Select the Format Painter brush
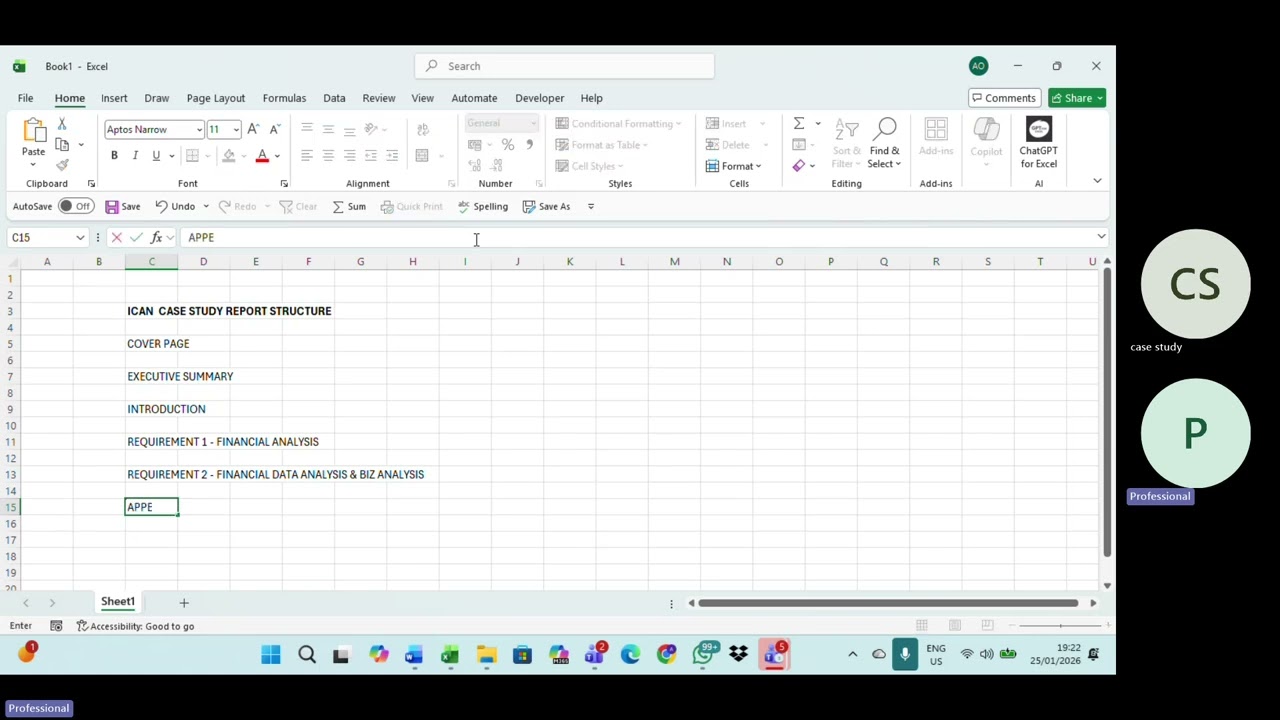 [62, 165]
